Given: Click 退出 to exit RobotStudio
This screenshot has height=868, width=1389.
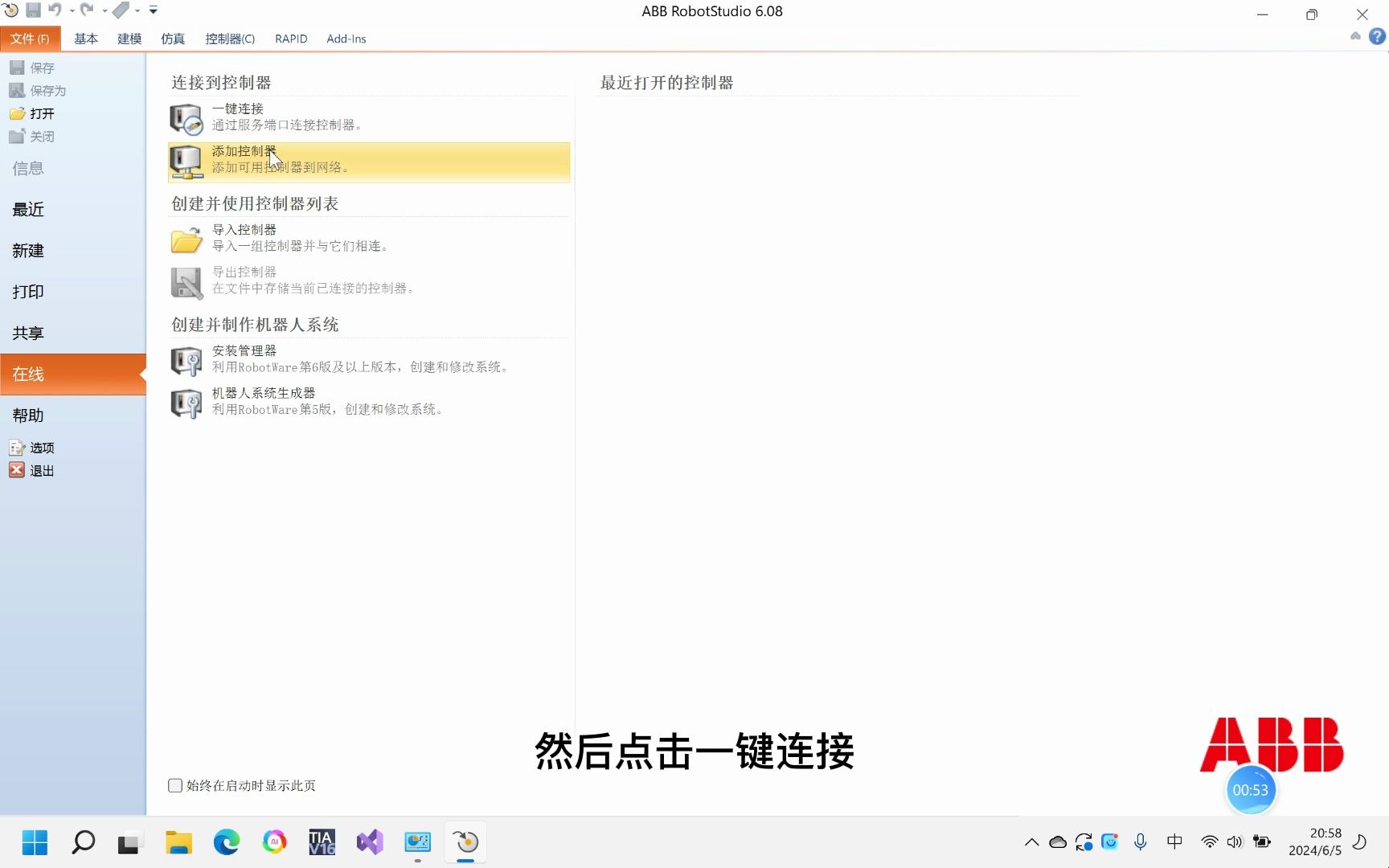Looking at the screenshot, I should tap(33, 471).
